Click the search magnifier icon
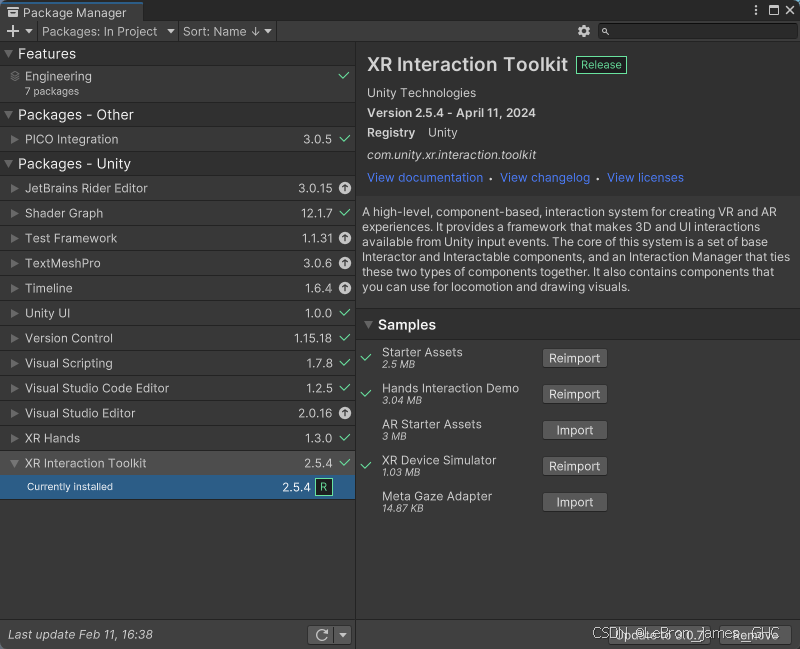The height and width of the screenshot is (649, 800). (x=605, y=31)
